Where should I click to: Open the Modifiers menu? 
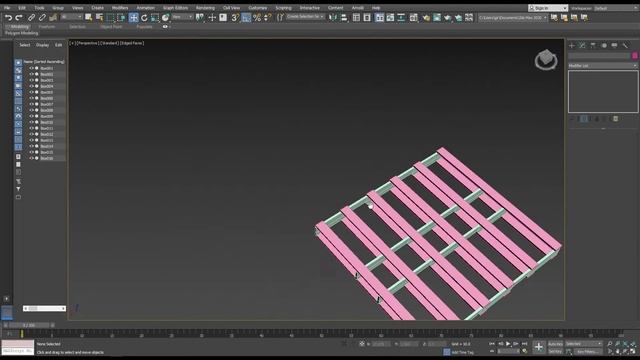(x=120, y=8)
